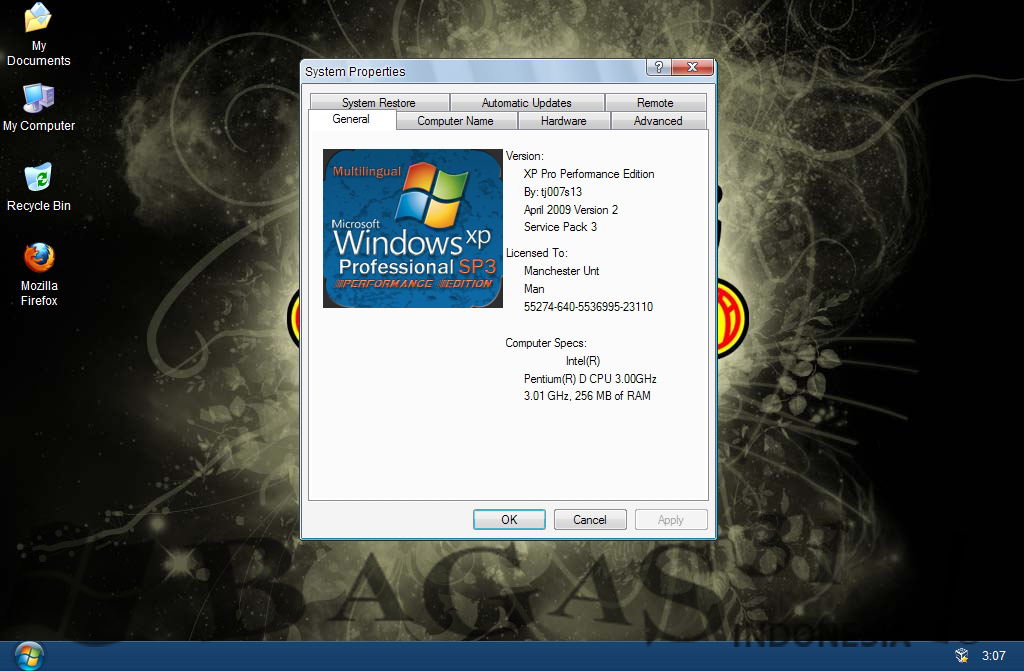Confirm with the OK button
This screenshot has width=1024, height=671.
pos(509,519)
